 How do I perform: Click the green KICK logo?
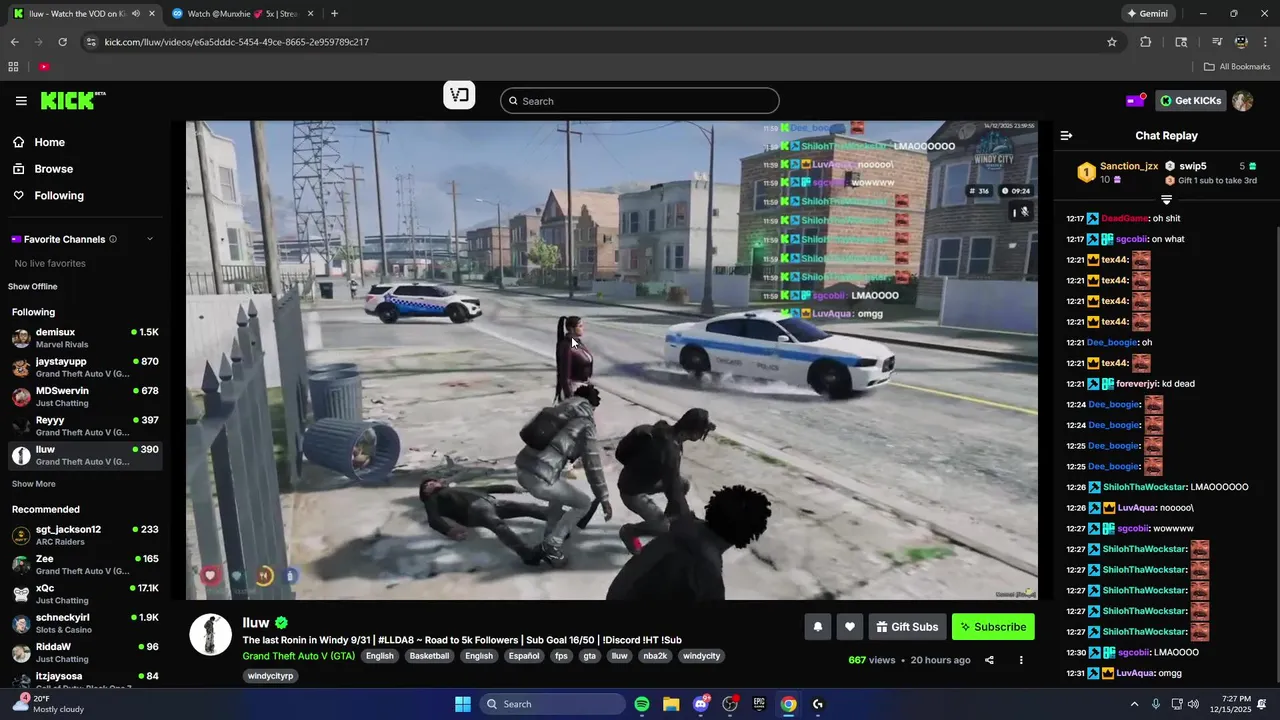(72, 100)
